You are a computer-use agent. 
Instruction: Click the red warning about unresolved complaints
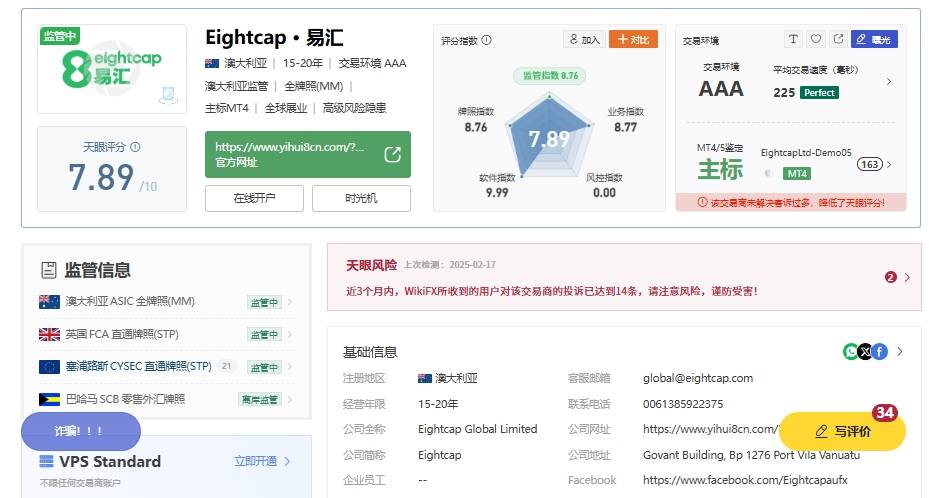(791, 202)
